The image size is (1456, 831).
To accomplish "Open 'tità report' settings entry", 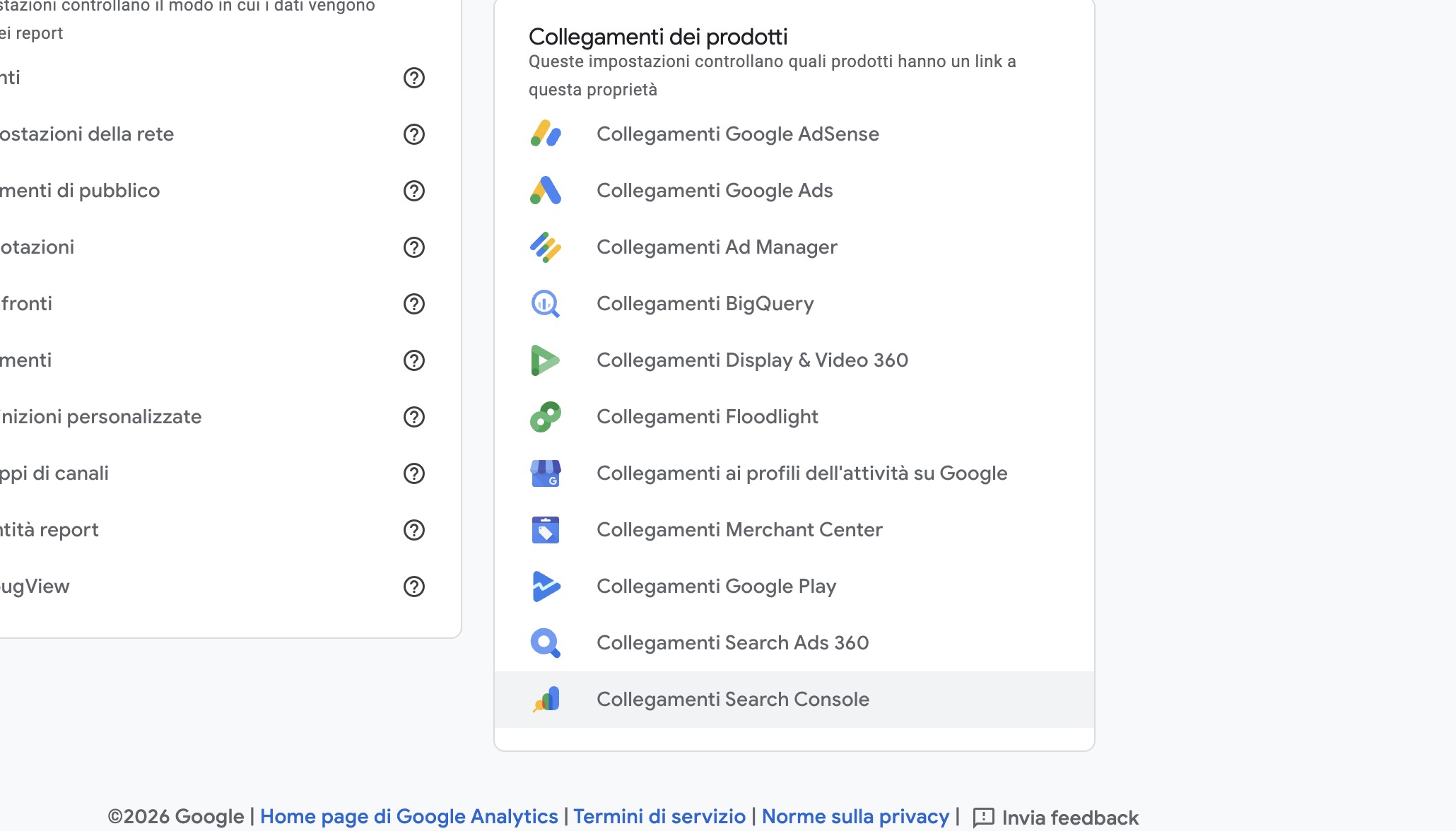I will 49,530.
